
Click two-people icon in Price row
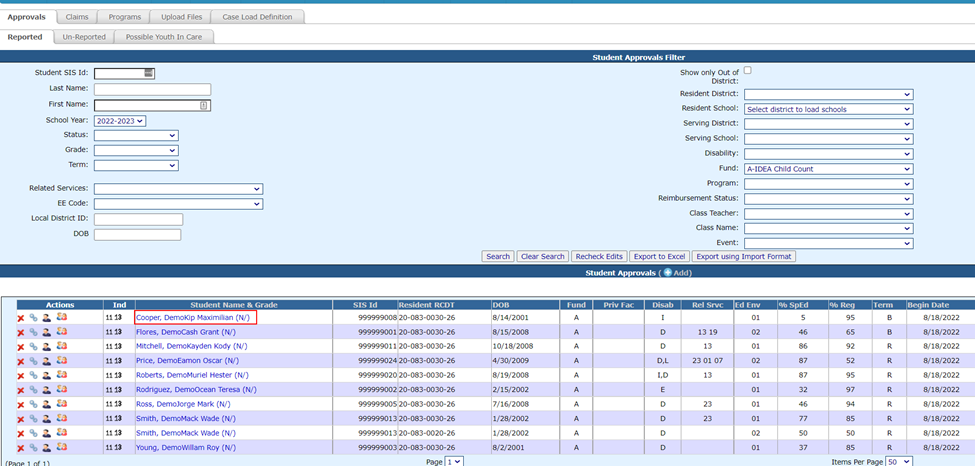[61, 360]
